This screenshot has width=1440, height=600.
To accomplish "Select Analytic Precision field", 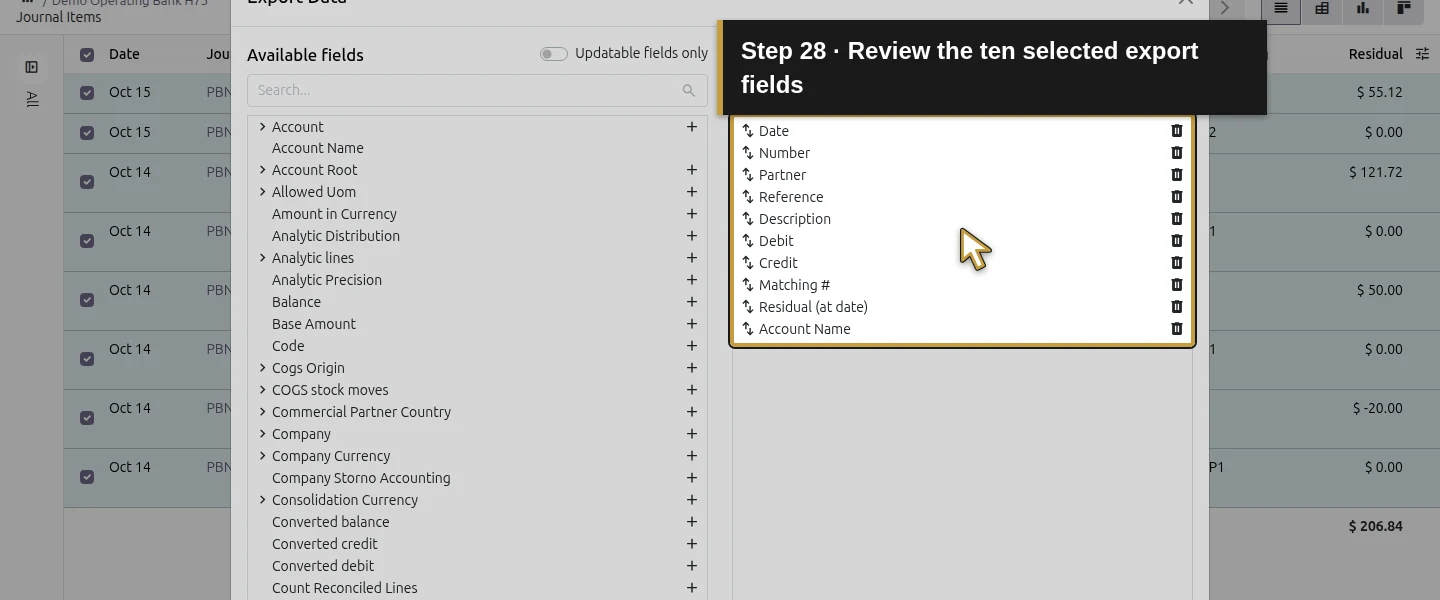I will click(327, 280).
